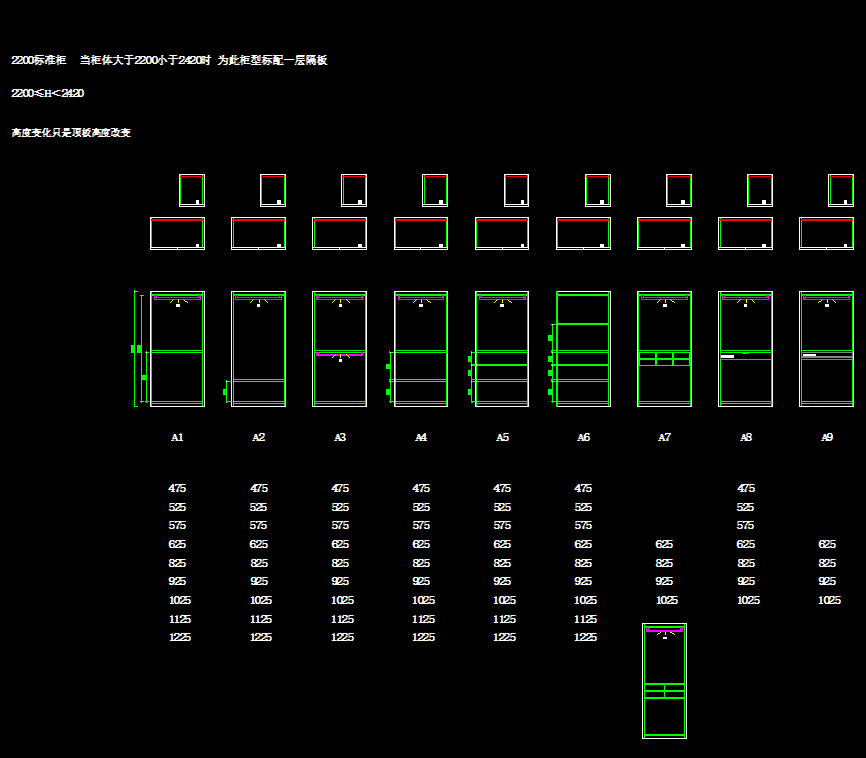
Task: Select the A9 cabinet label
Action: pyautogui.click(x=827, y=438)
